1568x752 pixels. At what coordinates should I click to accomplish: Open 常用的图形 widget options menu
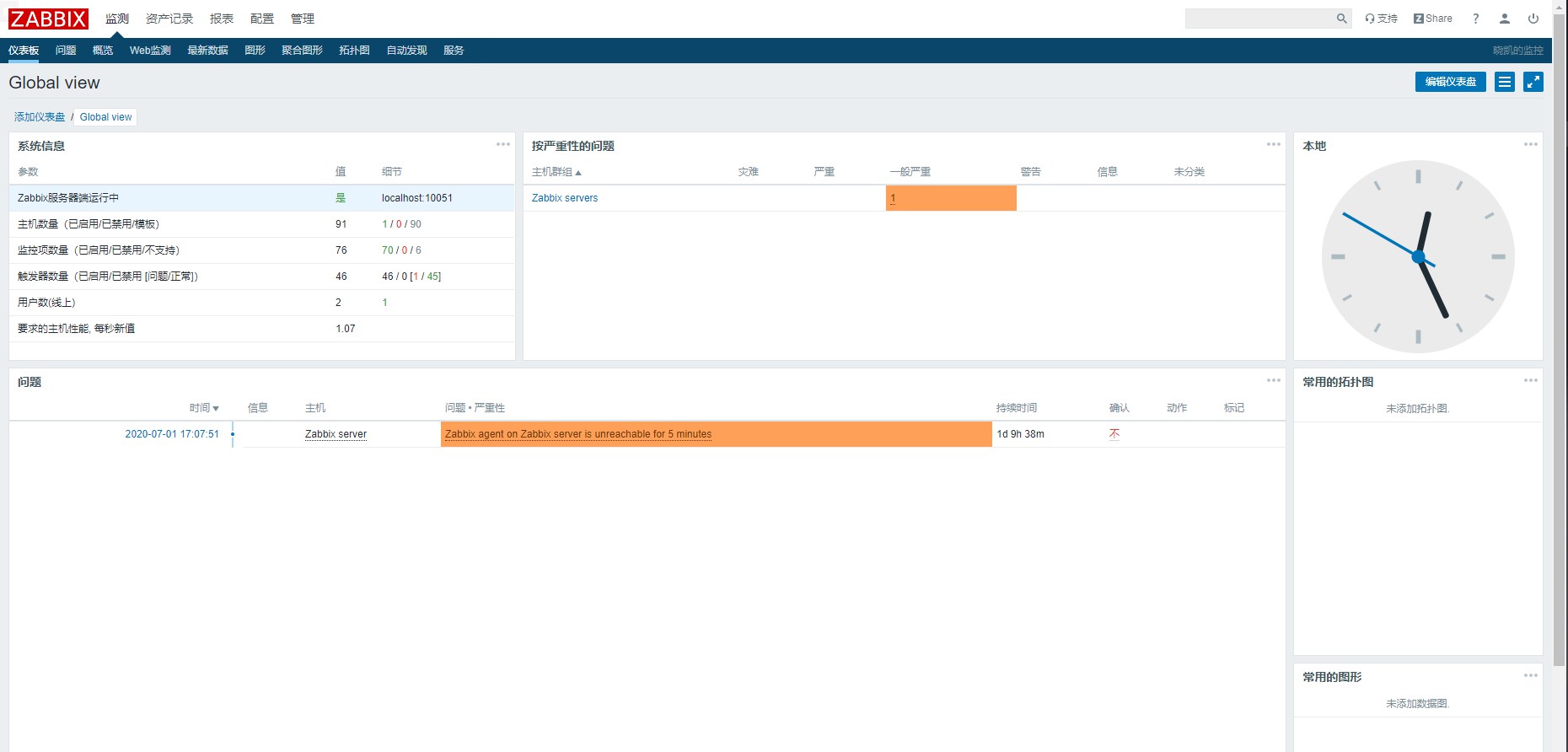(1531, 675)
